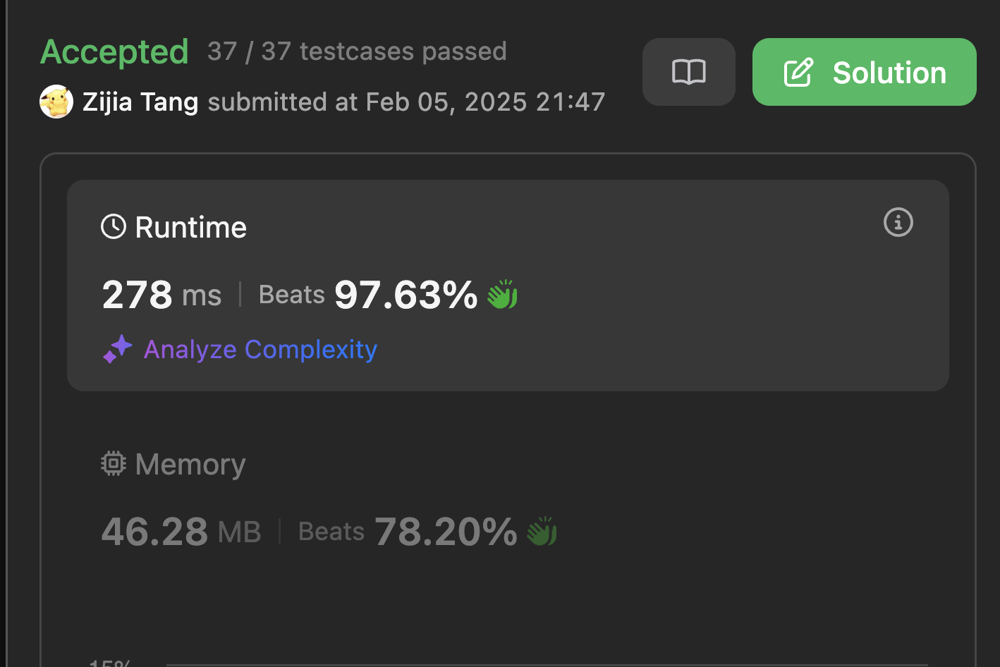This screenshot has height=667, width=1000.
Task: Click the clapping hands next to 97.63%
Action: [x=502, y=295]
